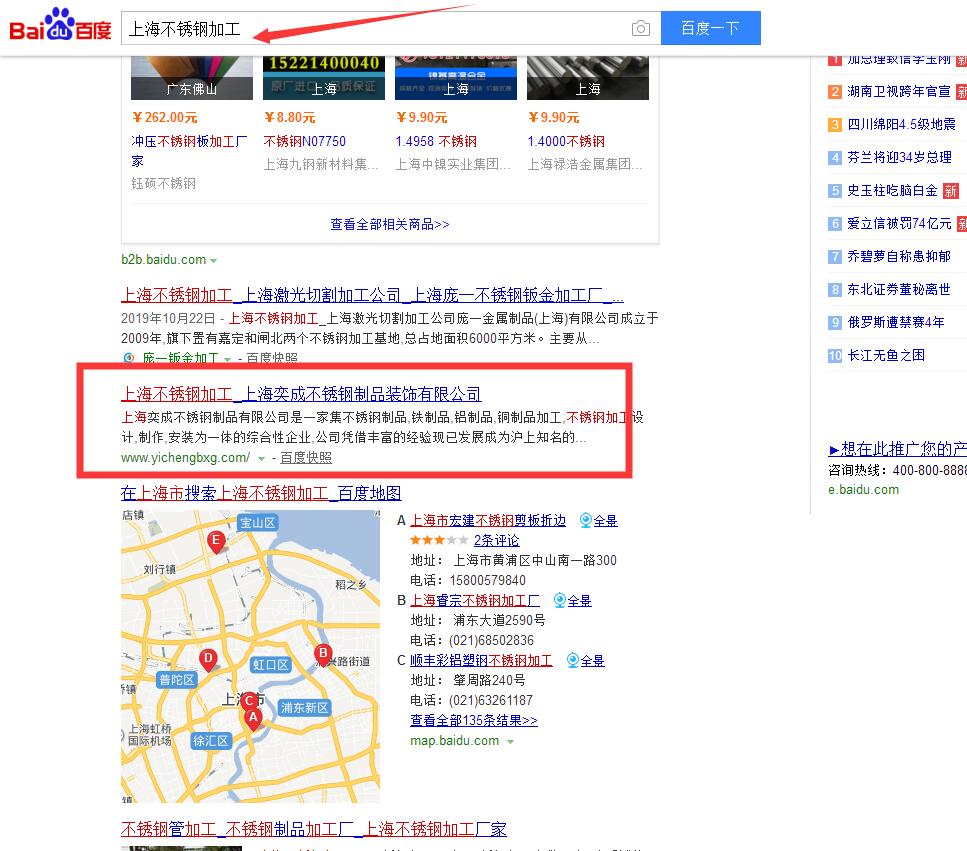Open hot search 湖南卫视跨年官宣
967x851 pixels.
point(899,92)
